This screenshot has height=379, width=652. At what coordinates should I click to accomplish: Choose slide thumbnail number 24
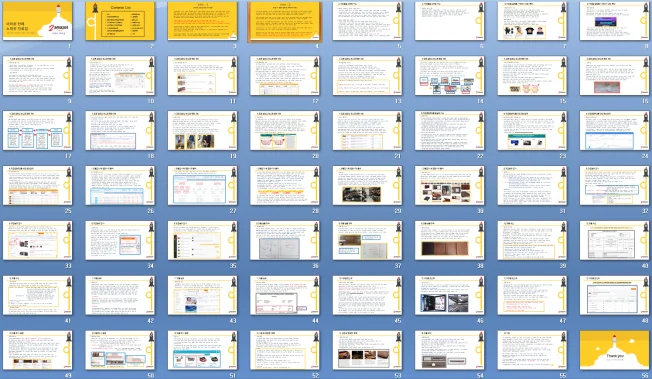(x=615, y=131)
